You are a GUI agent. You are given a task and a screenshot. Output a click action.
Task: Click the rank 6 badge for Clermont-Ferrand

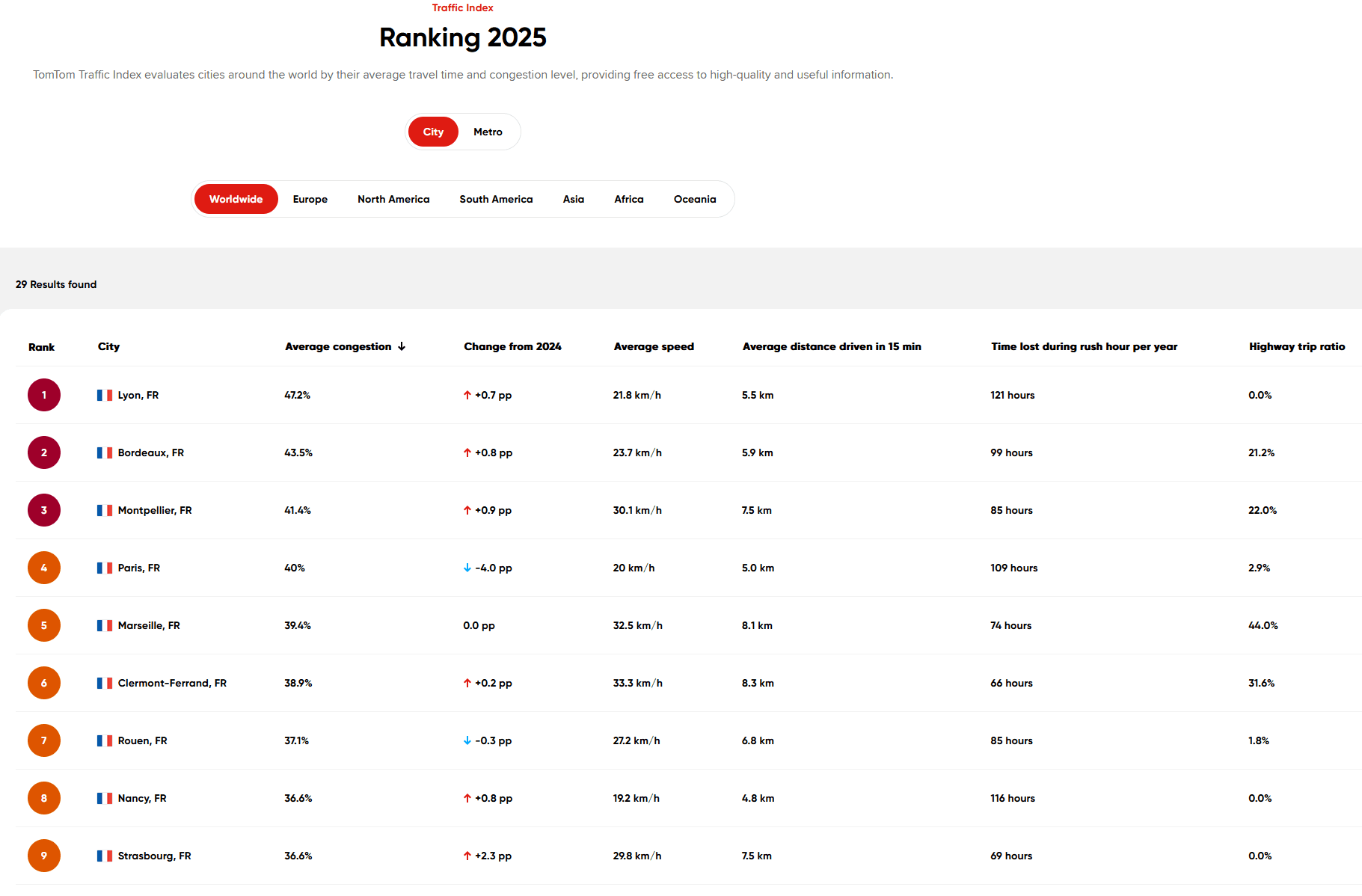click(44, 683)
